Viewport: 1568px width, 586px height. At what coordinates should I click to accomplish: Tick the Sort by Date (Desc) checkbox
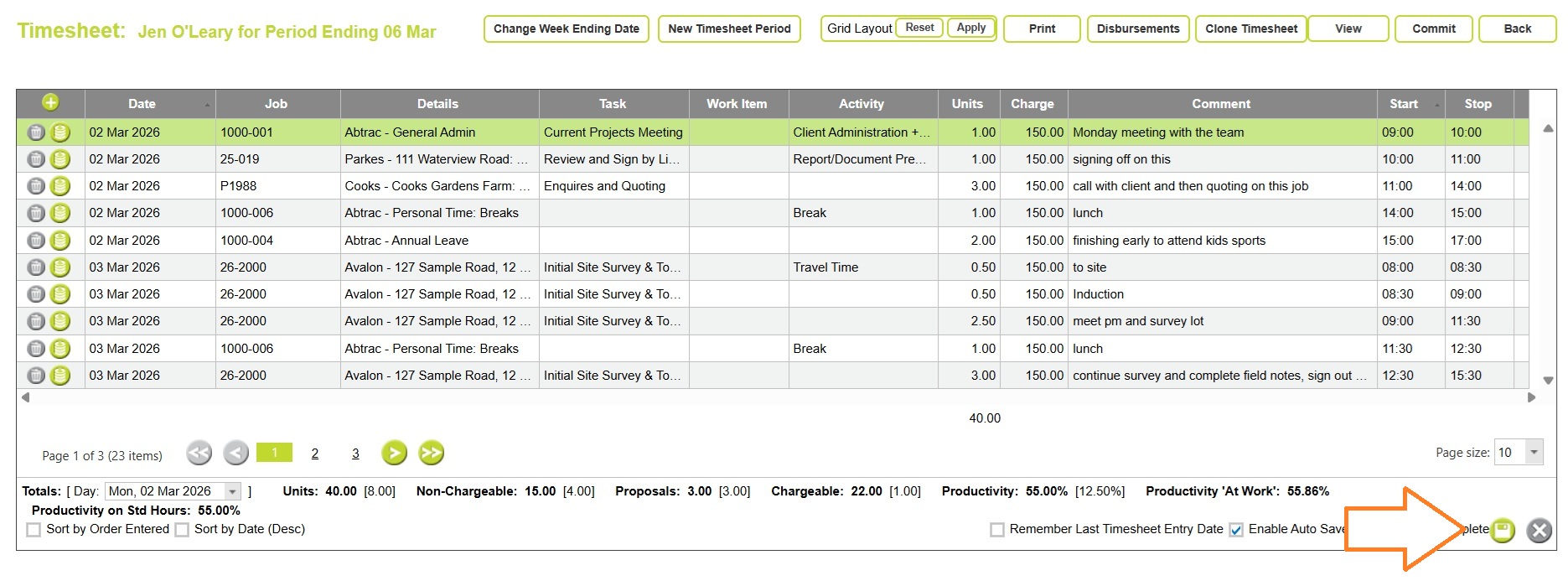coord(182,530)
